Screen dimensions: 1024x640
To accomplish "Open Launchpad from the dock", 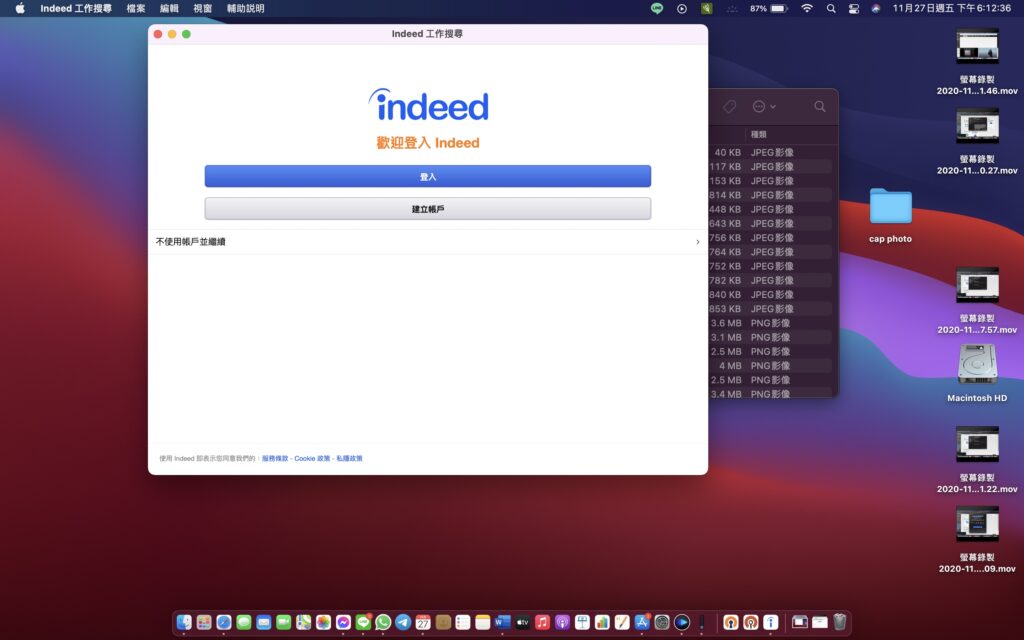I will pyautogui.click(x=204, y=622).
